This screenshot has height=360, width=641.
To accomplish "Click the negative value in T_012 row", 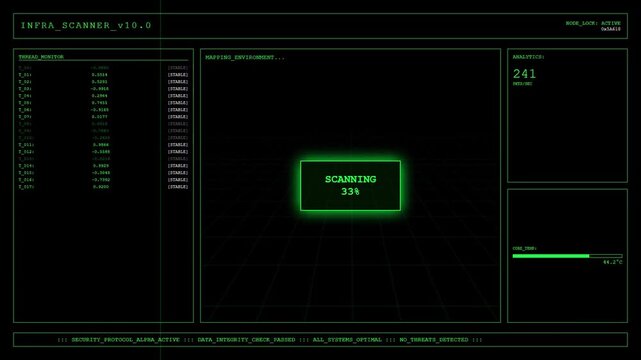I will pyautogui.click(x=101, y=152).
